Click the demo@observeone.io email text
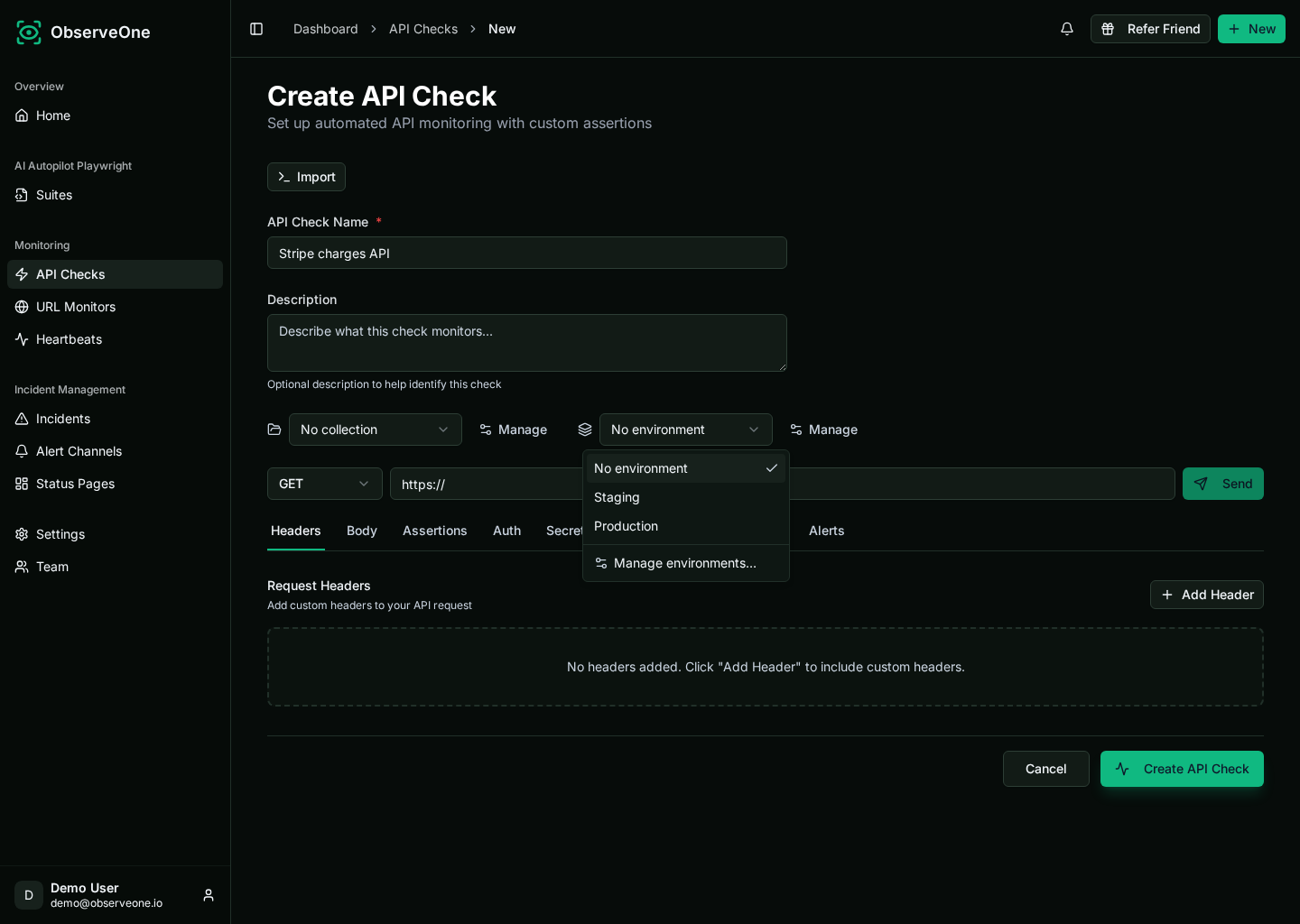The height and width of the screenshot is (924, 1300). [107, 903]
